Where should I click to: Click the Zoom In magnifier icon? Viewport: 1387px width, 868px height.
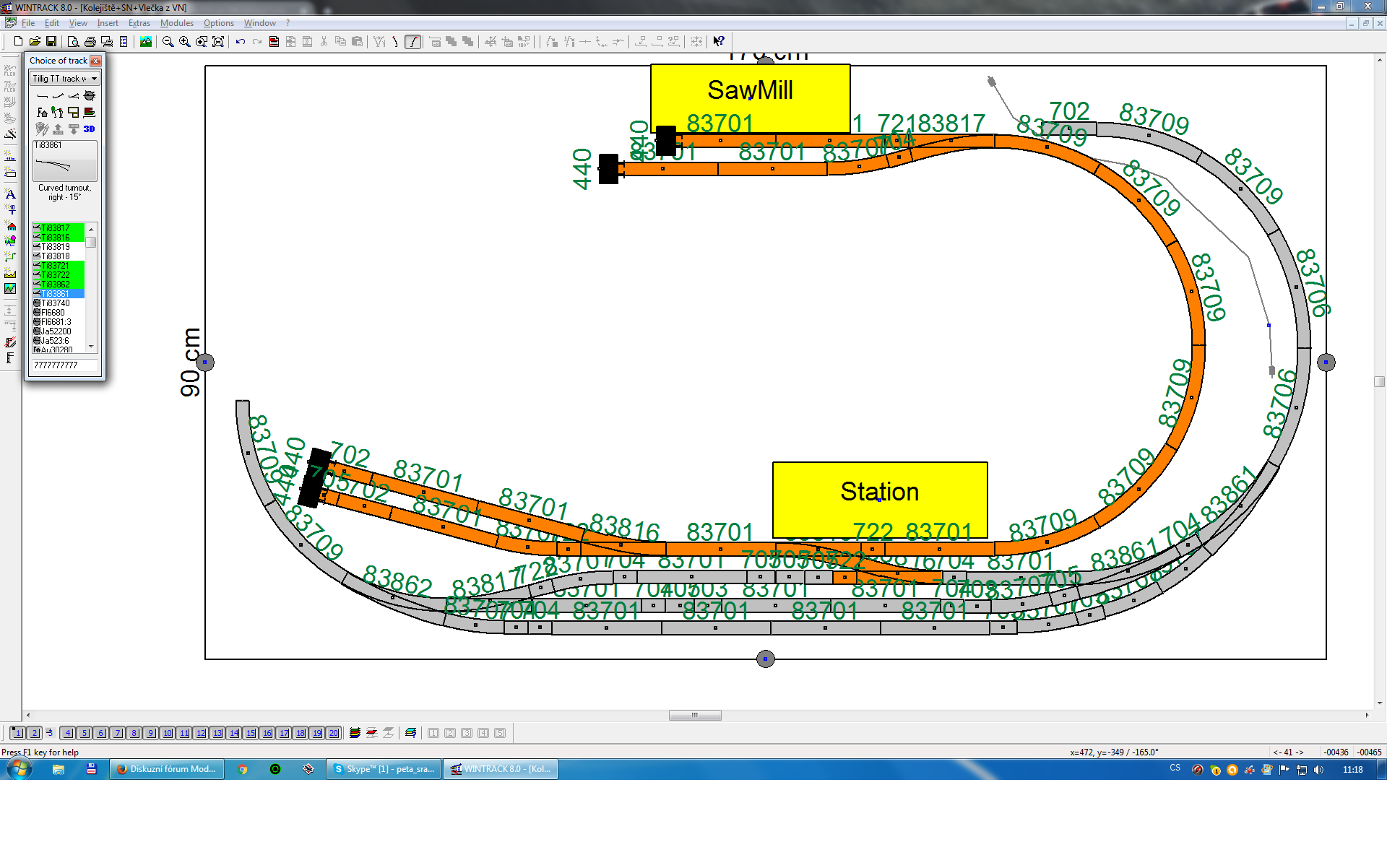click(x=185, y=42)
